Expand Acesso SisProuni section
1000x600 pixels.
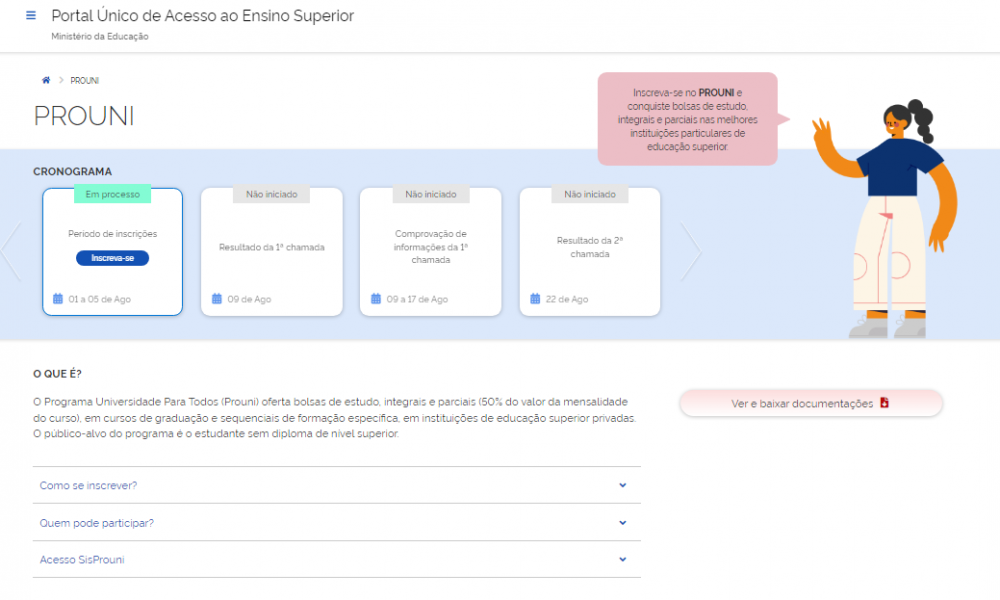pyautogui.click(x=337, y=560)
